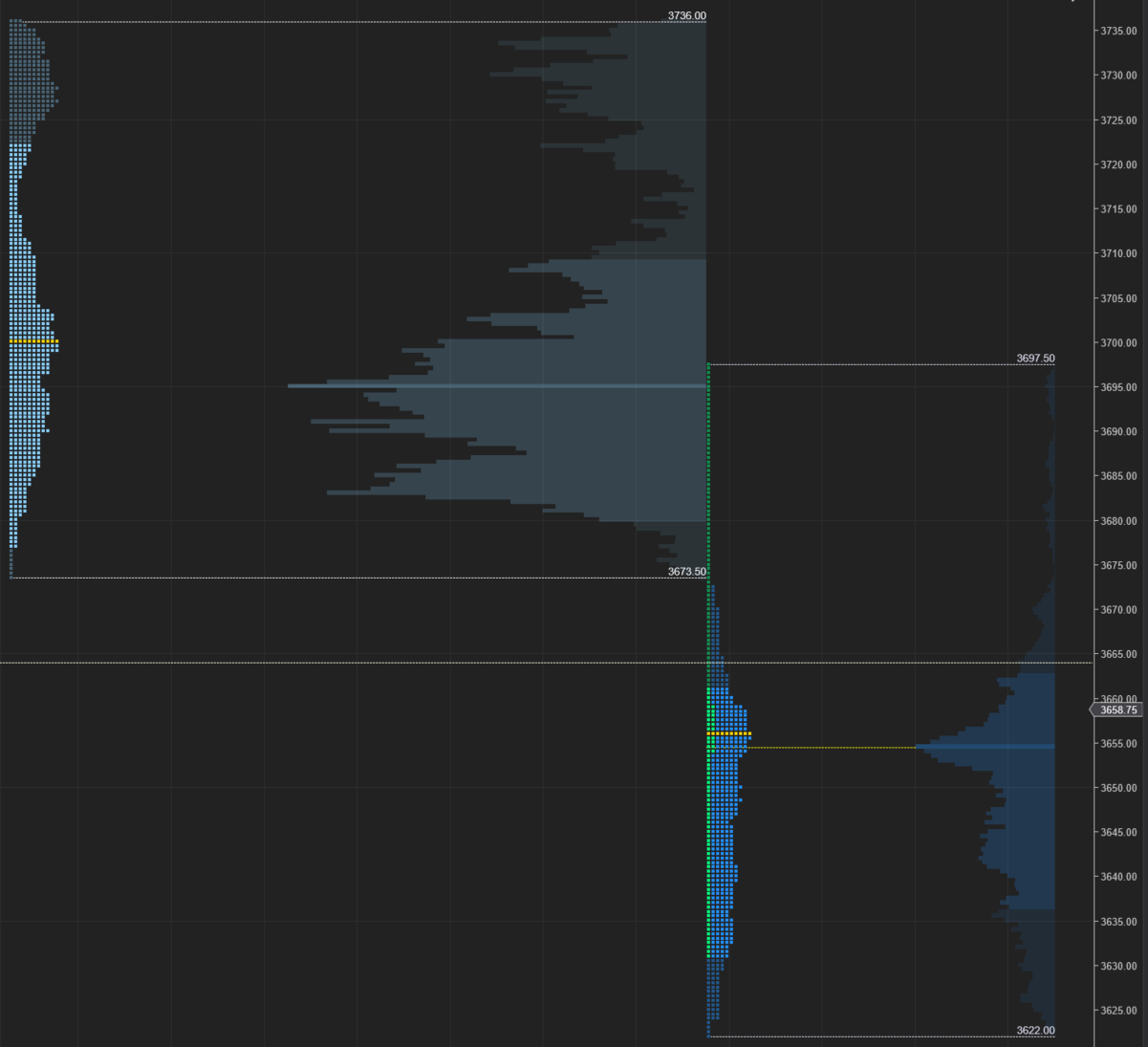Click the 3700.00 price axis label
Viewport: 1148px width, 1047px height.
(1118, 342)
